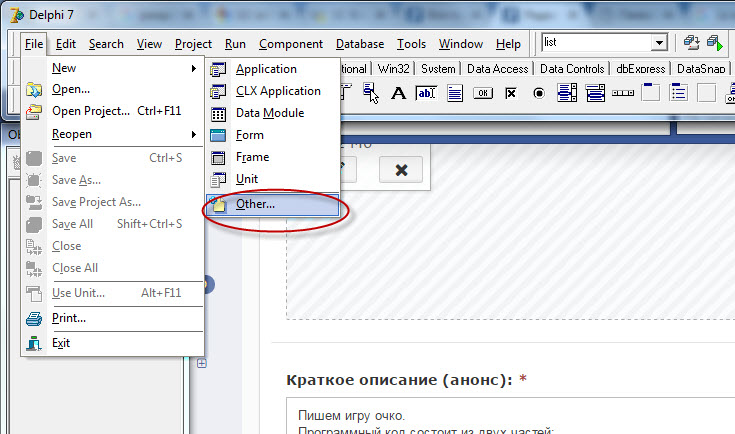Viewport: 735px width, 434px height.
Task: Click the printer icon next to Print
Action: [34, 319]
